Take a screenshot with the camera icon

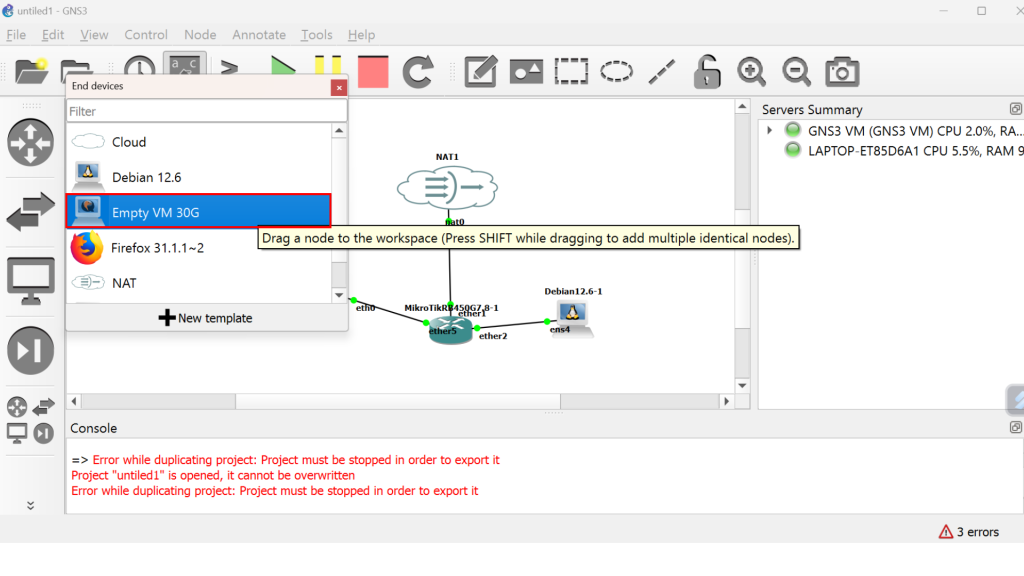842,72
